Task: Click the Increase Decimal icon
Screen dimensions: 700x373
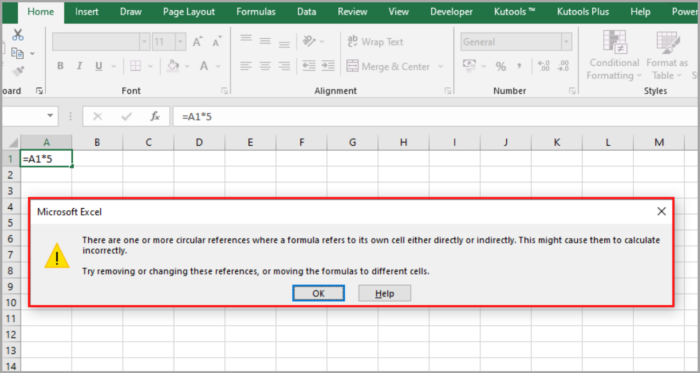Action: [544, 66]
